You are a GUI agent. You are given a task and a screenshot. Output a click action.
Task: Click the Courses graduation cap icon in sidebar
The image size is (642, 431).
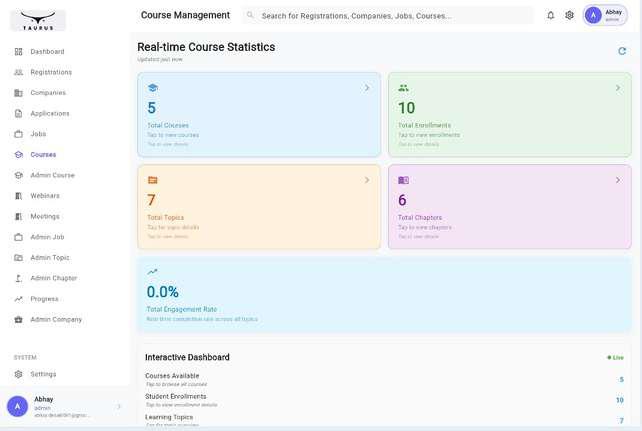coord(18,155)
